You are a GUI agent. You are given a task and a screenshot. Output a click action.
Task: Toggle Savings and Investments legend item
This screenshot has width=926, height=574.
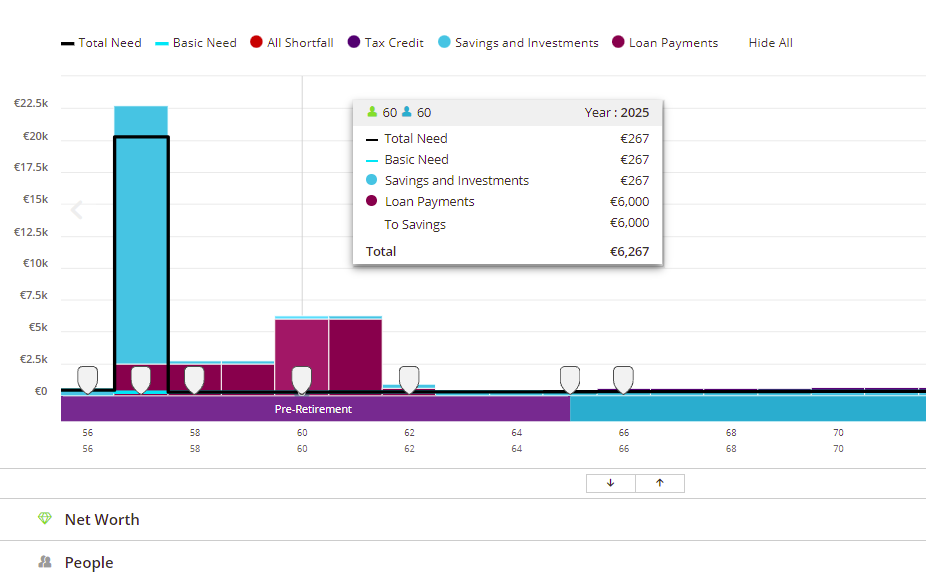click(x=519, y=43)
